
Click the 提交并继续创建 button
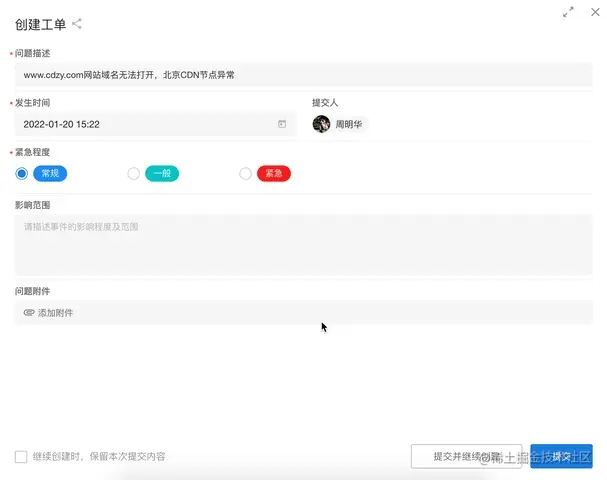click(466, 456)
